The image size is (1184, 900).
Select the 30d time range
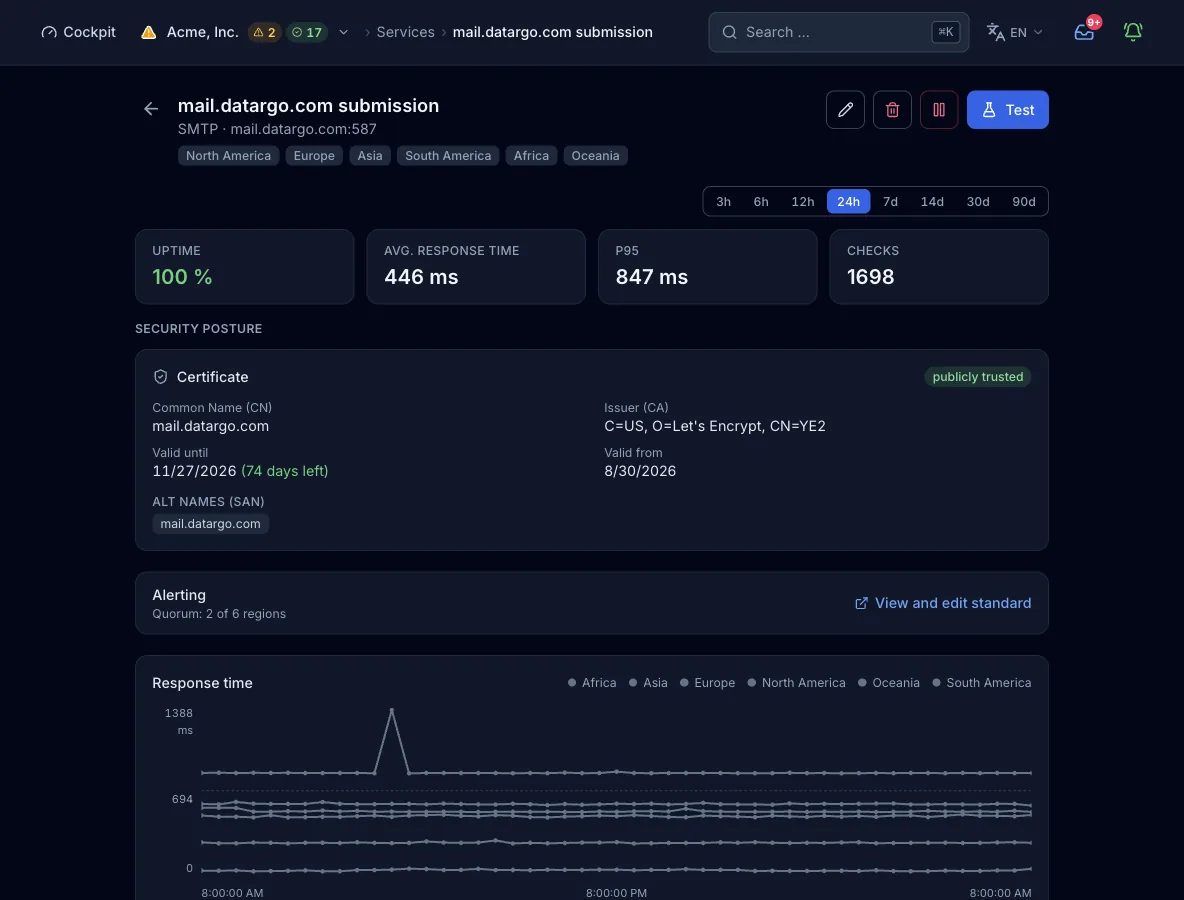click(x=978, y=202)
